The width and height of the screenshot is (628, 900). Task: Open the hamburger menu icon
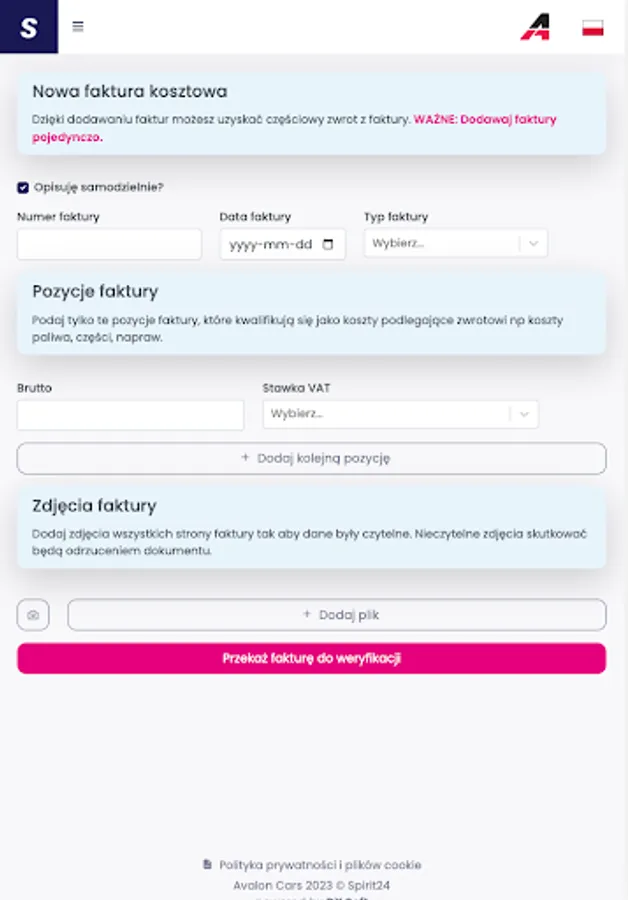pyautogui.click(x=78, y=27)
